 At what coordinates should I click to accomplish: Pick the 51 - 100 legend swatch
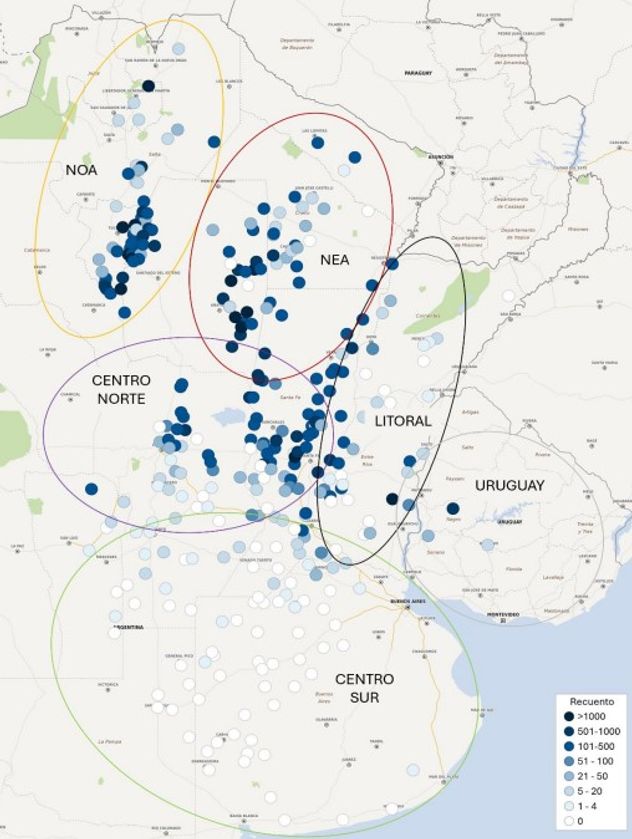point(569,761)
